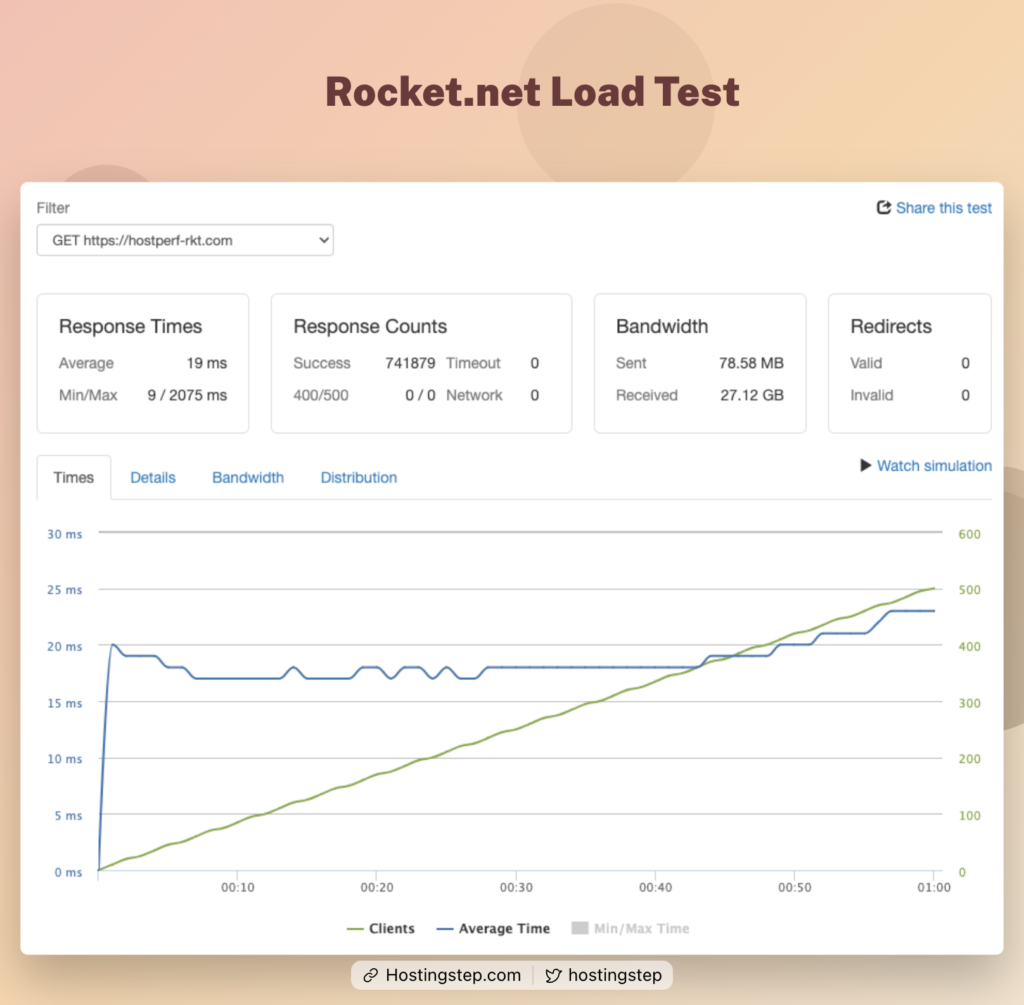1024x1005 pixels.
Task: Click the Filter label
Action: click(53, 208)
